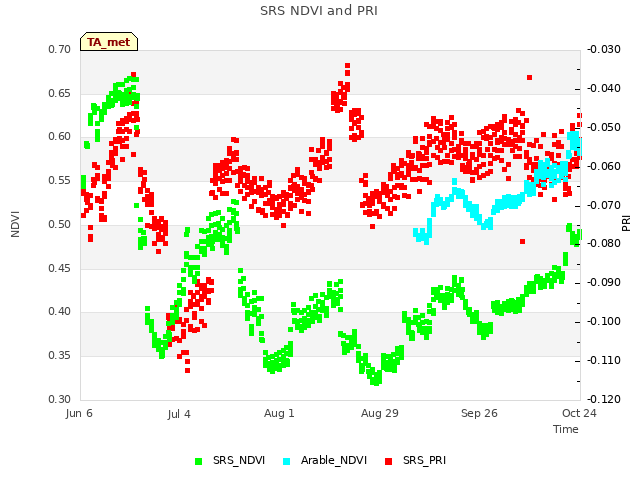Select the Arable_NDVI legend label

coord(334,460)
